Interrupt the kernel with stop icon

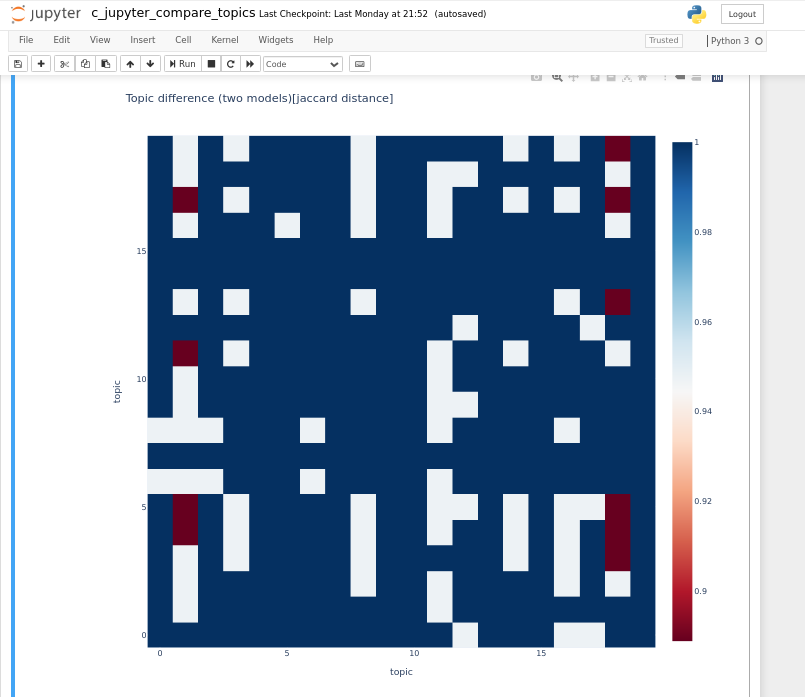[x=211, y=64]
